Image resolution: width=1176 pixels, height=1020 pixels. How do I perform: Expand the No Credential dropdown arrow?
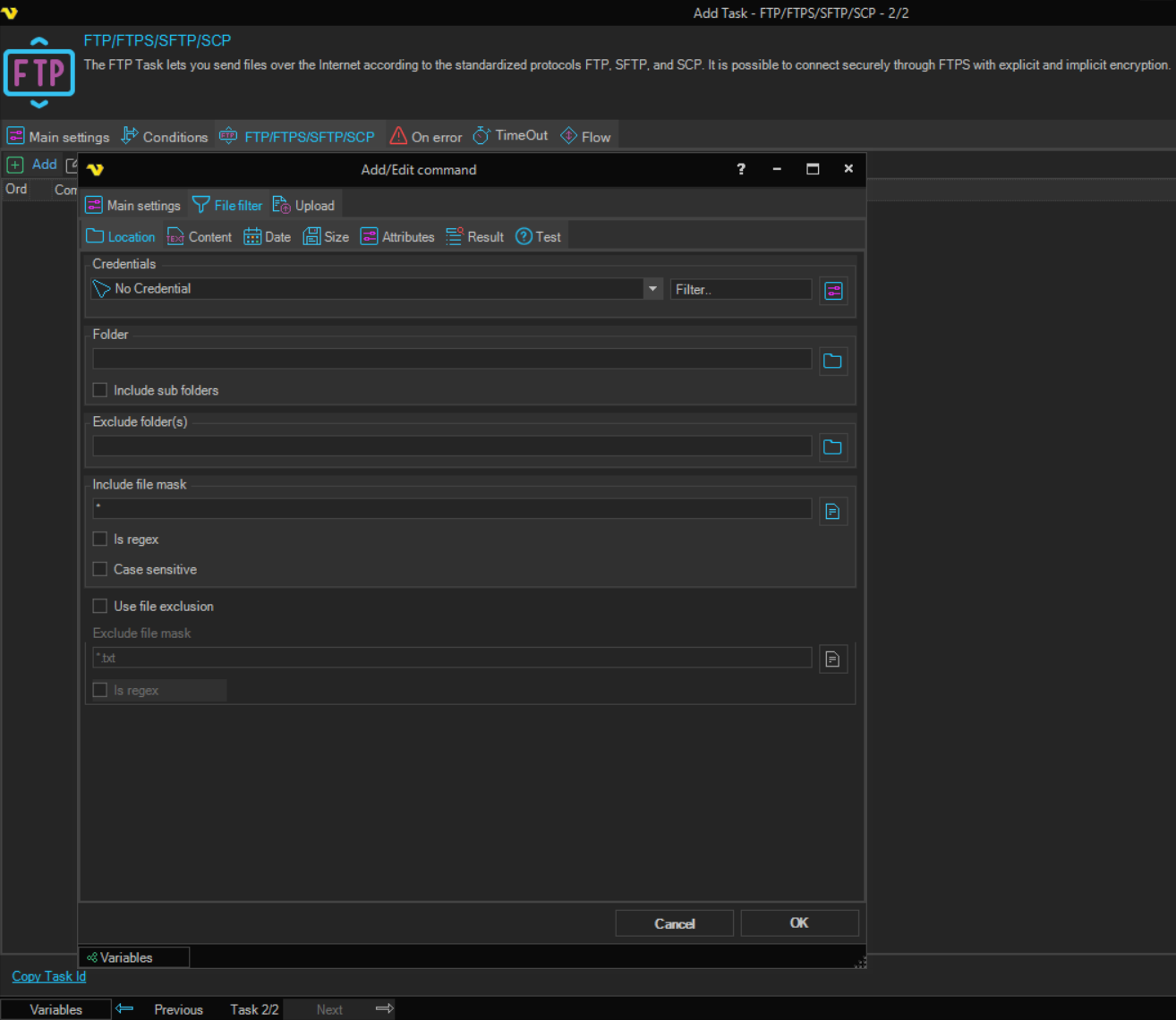(652, 289)
